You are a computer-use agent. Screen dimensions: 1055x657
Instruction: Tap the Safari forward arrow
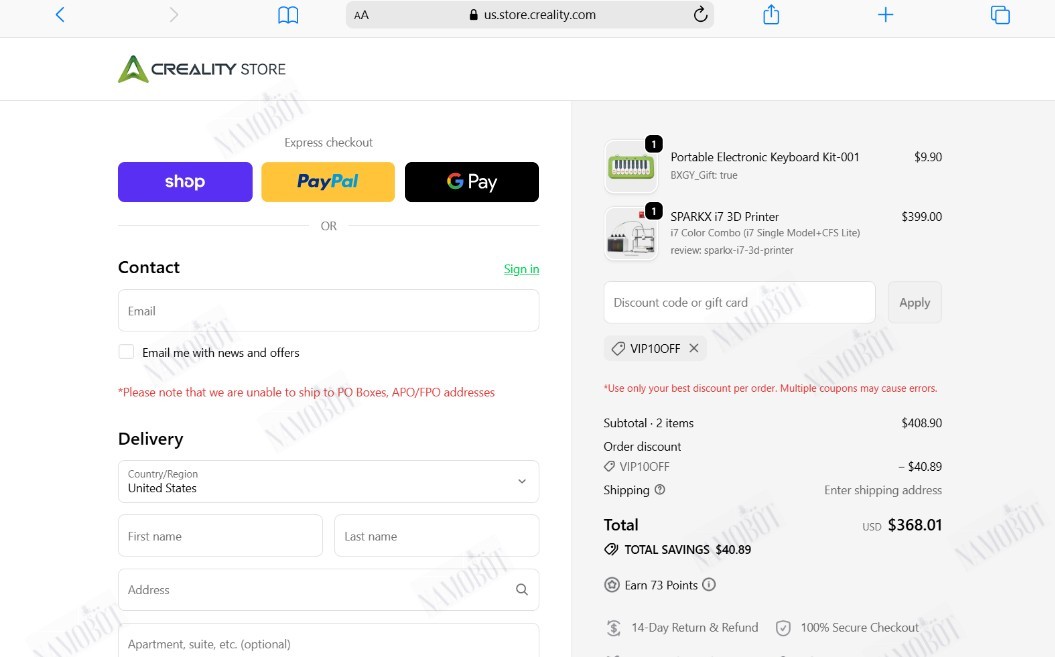point(174,15)
